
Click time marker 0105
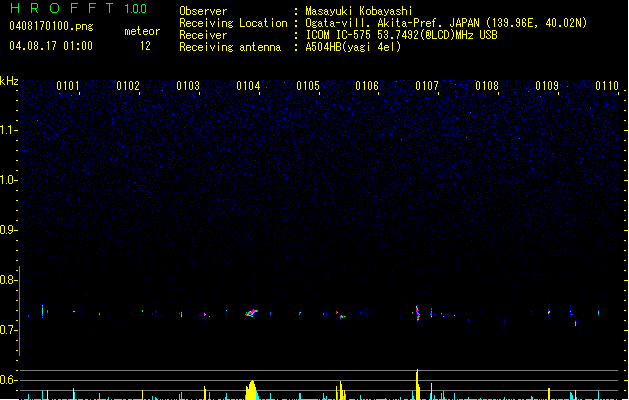pyautogui.click(x=308, y=86)
